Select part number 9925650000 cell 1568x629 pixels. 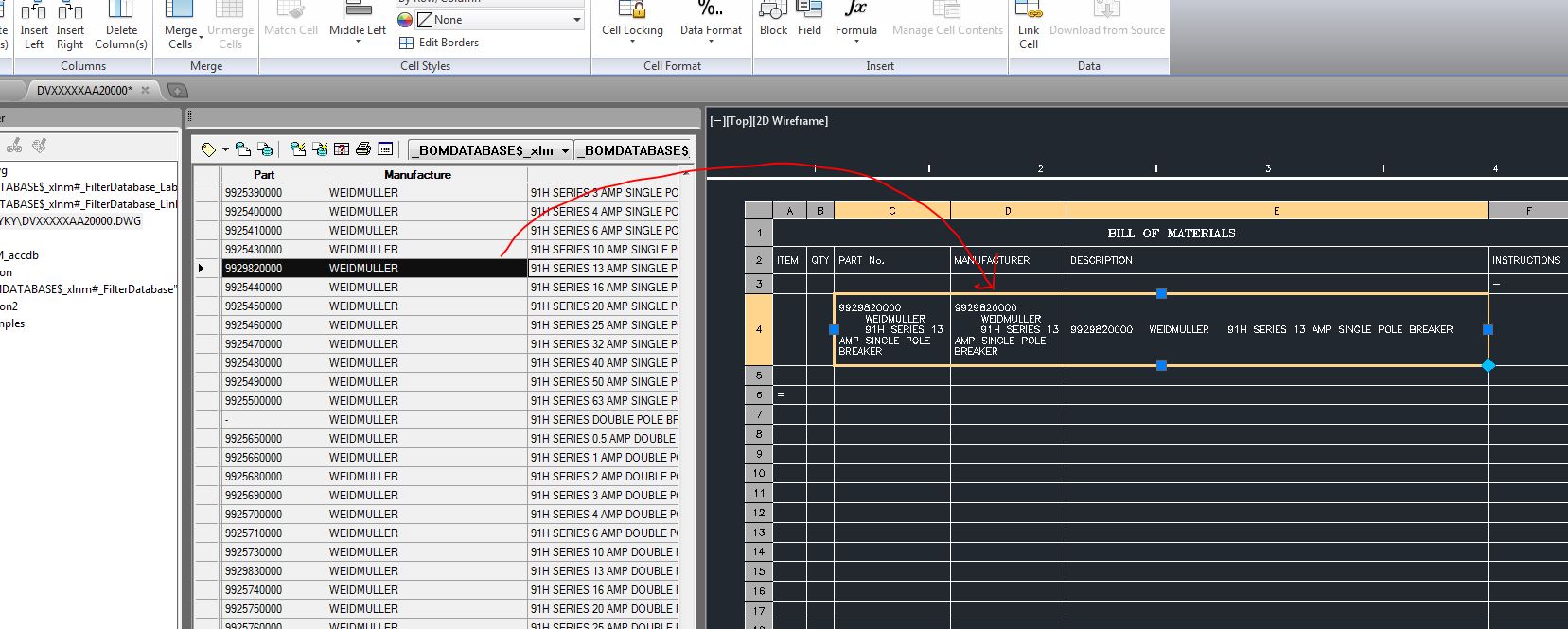click(273, 439)
